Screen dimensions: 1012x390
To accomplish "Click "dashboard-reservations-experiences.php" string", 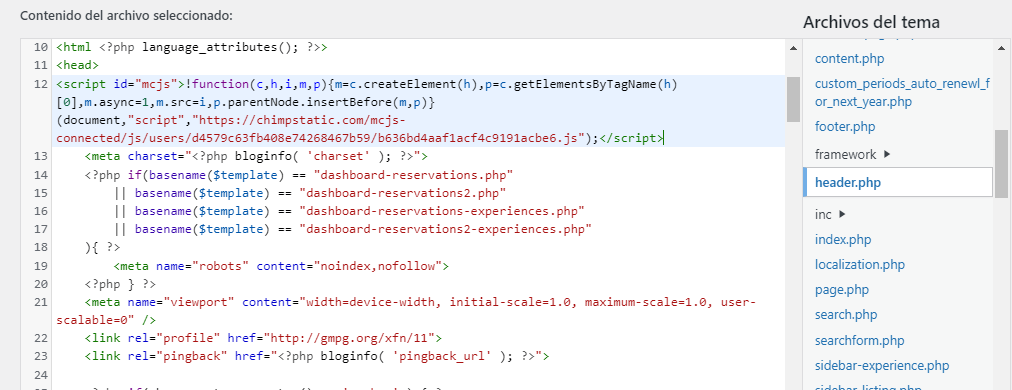I will 442,210.
